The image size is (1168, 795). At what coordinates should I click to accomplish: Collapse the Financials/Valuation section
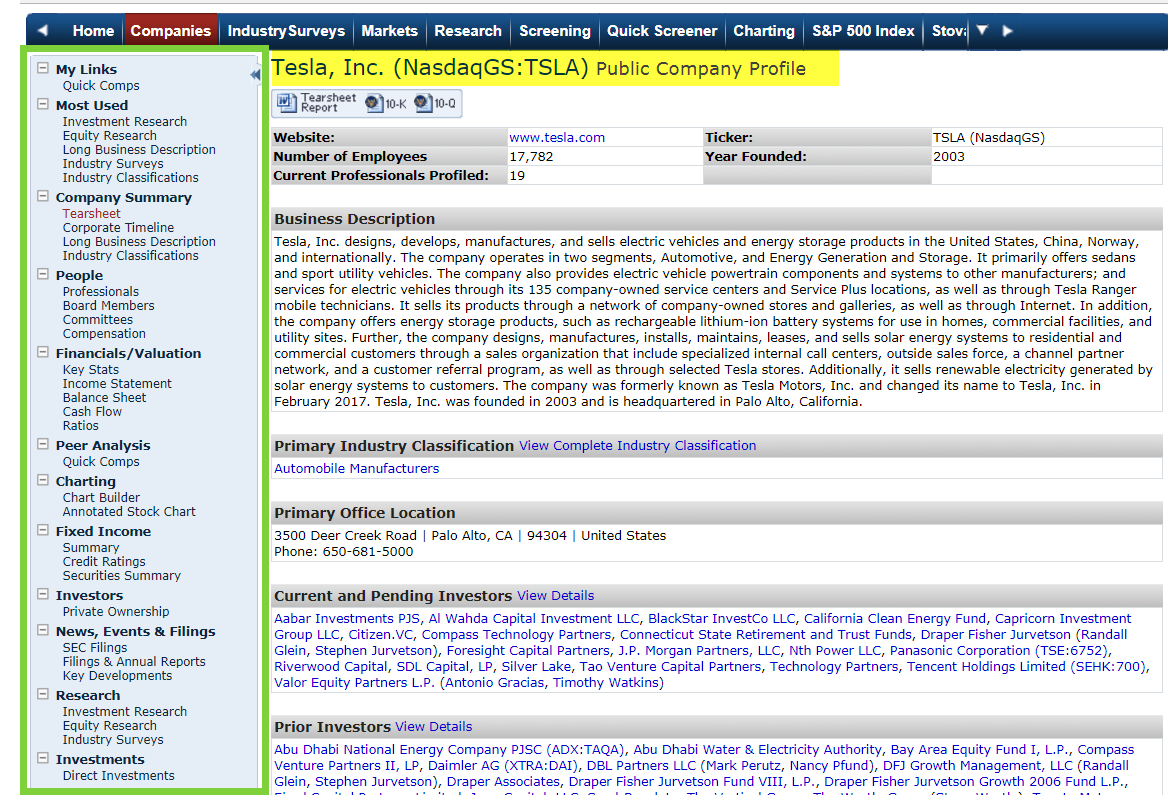[x=43, y=352]
